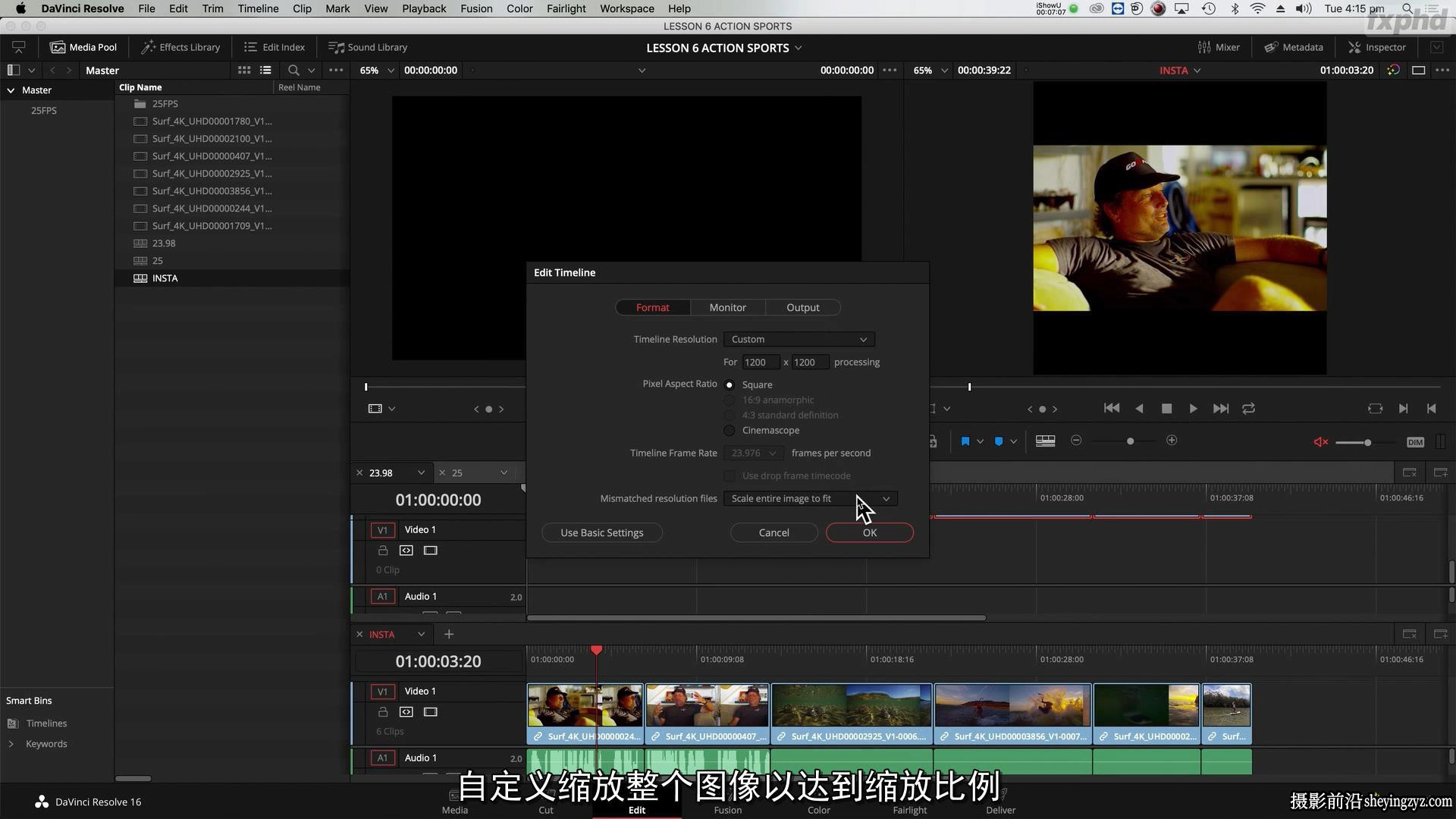Click the timeline zoom slider handle

pyautogui.click(x=1130, y=441)
